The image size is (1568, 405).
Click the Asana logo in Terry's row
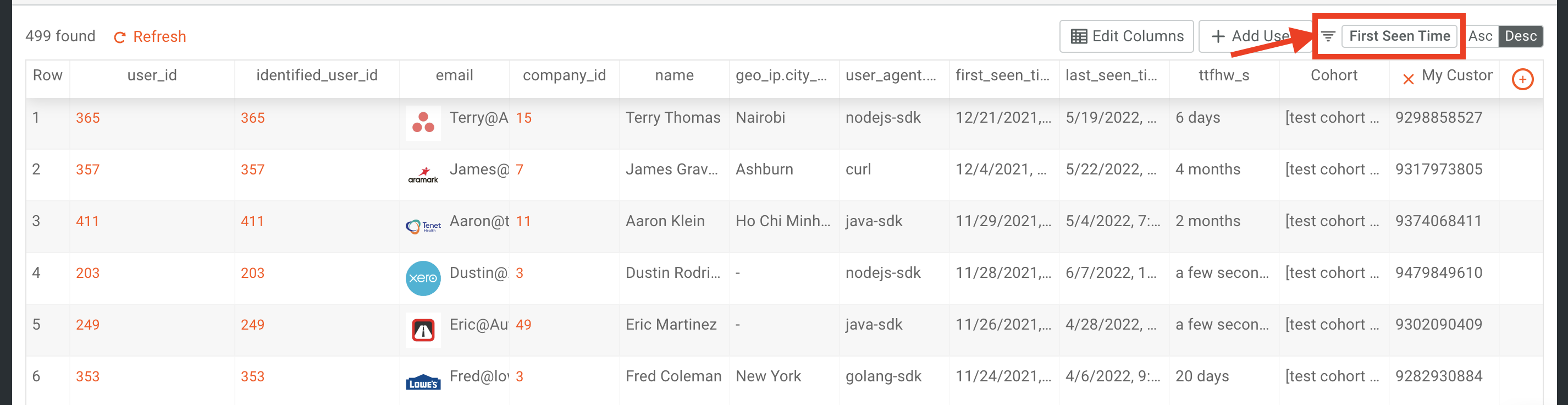(423, 122)
